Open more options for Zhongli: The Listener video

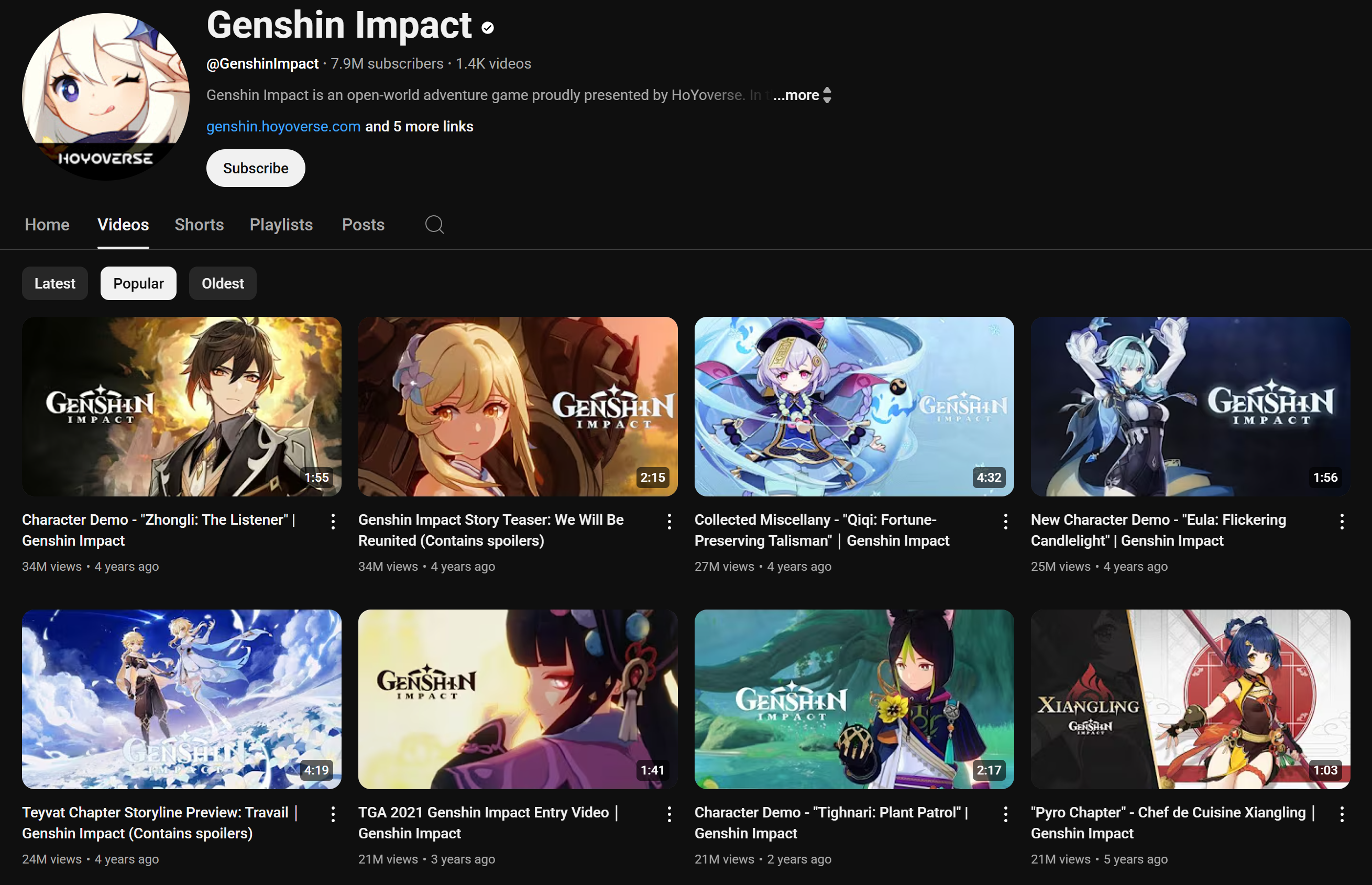[333, 522]
